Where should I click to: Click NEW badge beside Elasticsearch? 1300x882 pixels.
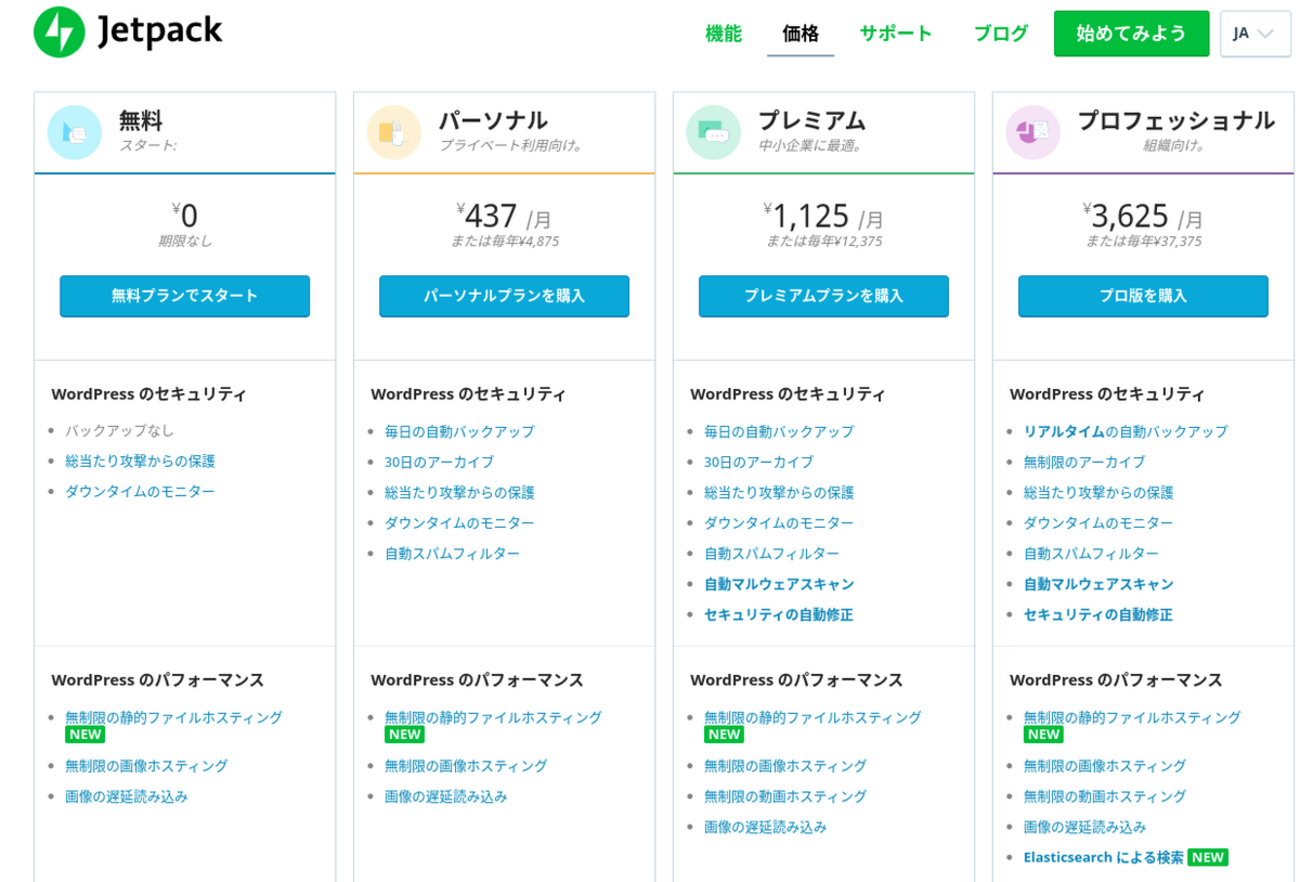pyautogui.click(x=1208, y=857)
